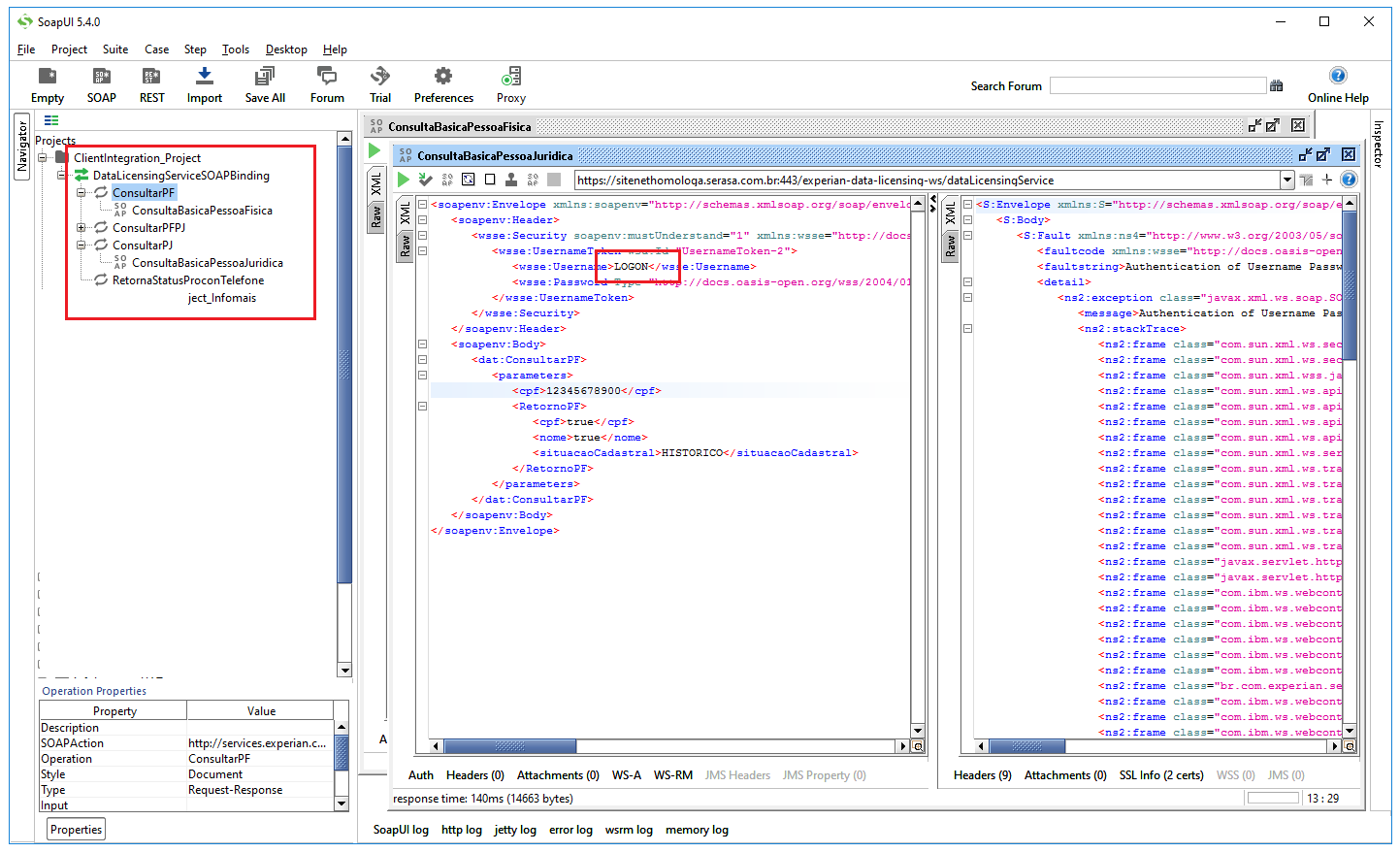Click the gray cancel request square
This screenshot has height=853, width=1400.
(x=554, y=180)
